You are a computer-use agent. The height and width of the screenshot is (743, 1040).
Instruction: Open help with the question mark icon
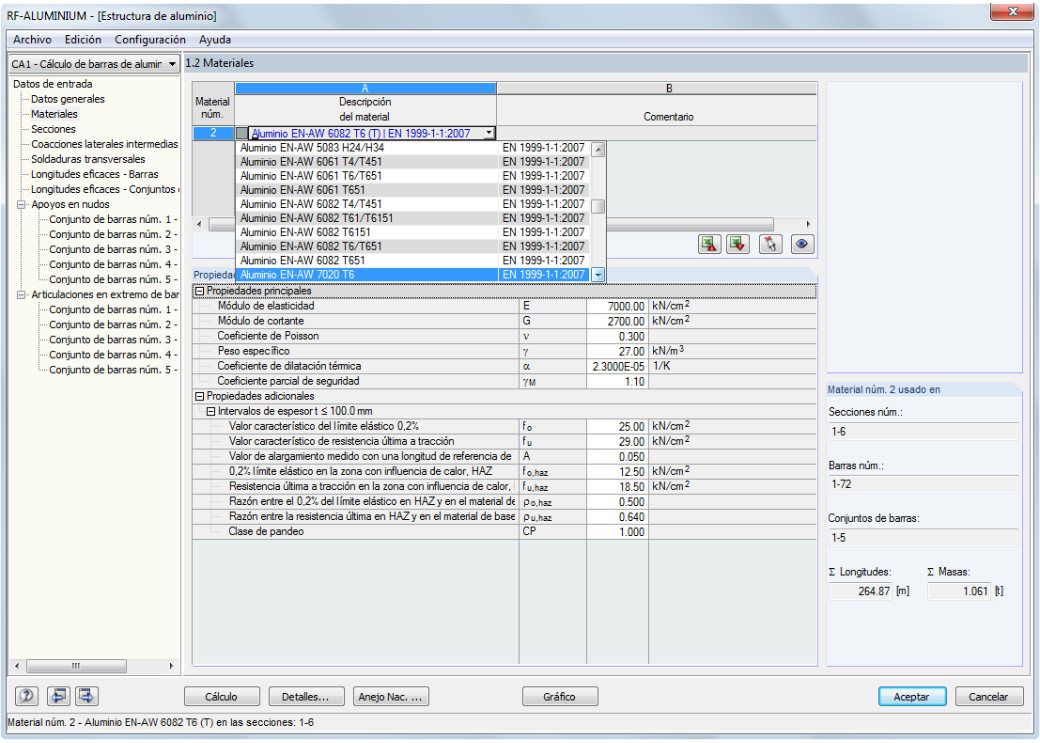coord(27,696)
